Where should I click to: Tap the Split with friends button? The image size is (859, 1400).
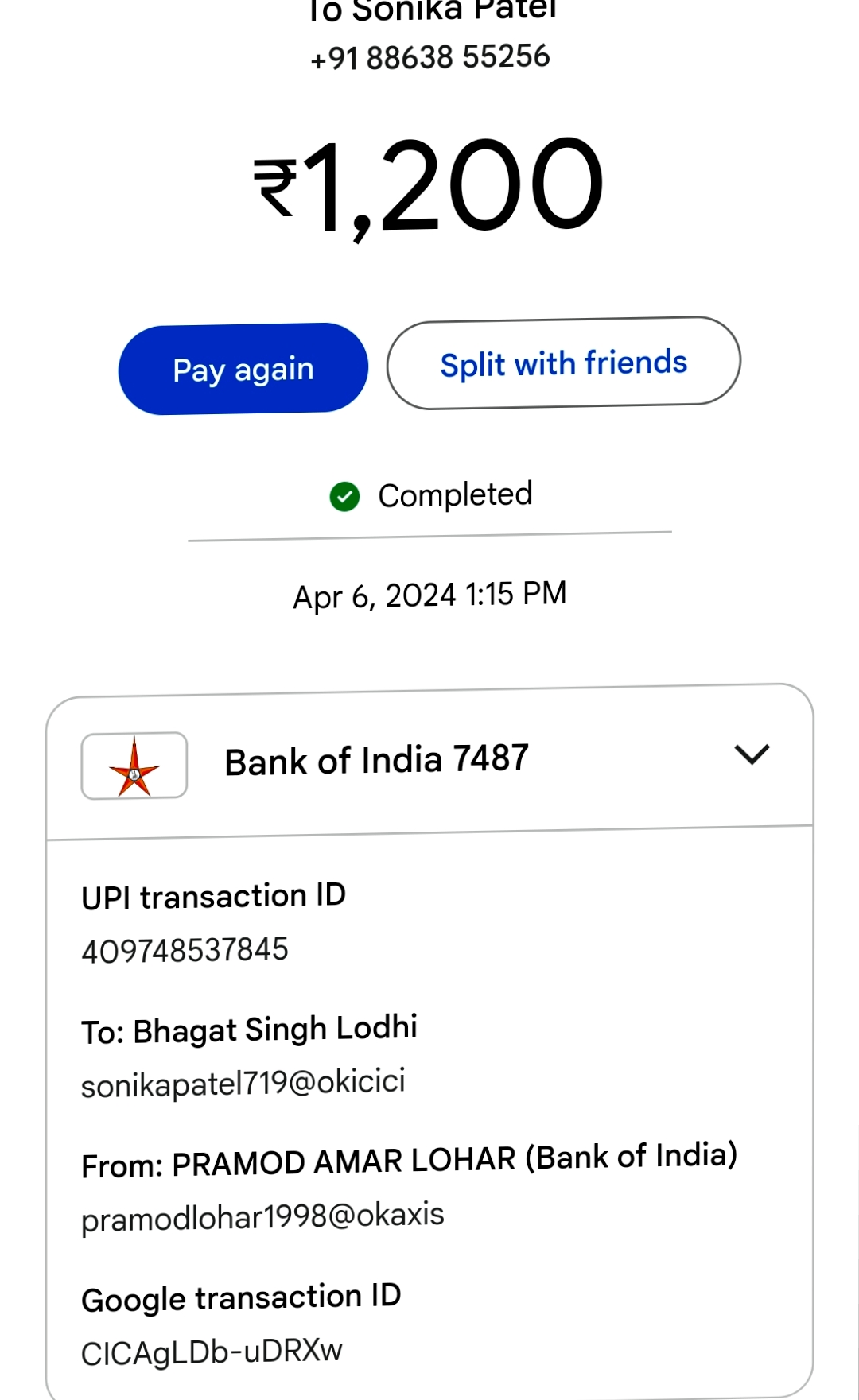tap(563, 363)
